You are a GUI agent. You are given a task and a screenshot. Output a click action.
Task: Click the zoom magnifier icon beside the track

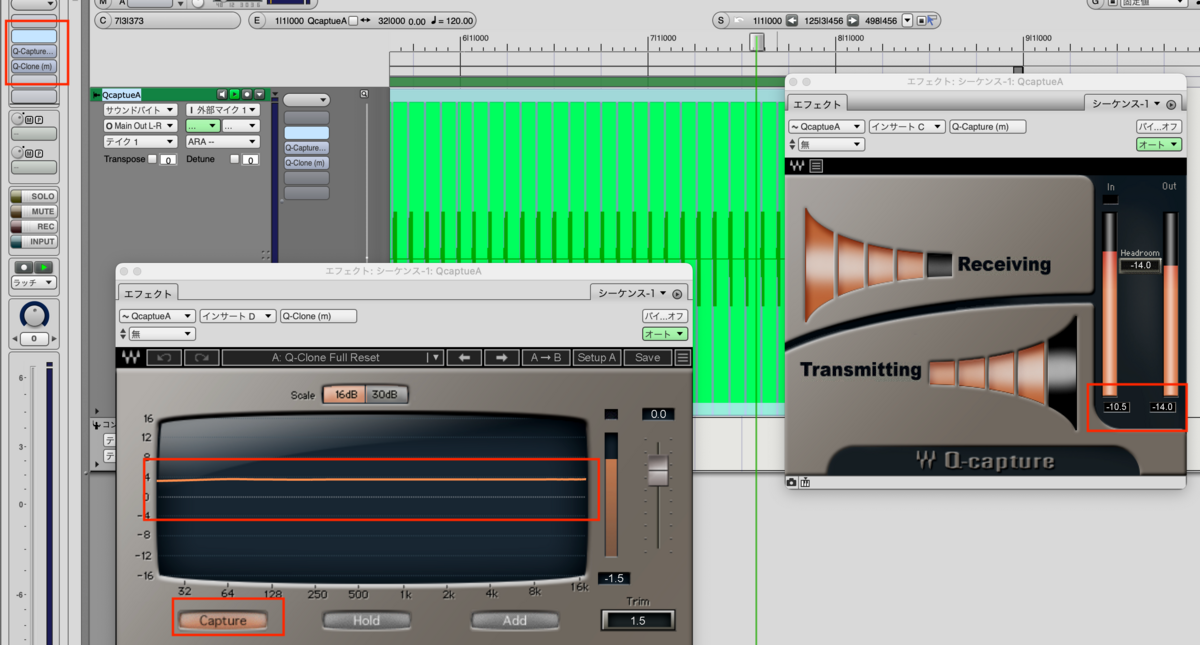(364, 94)
